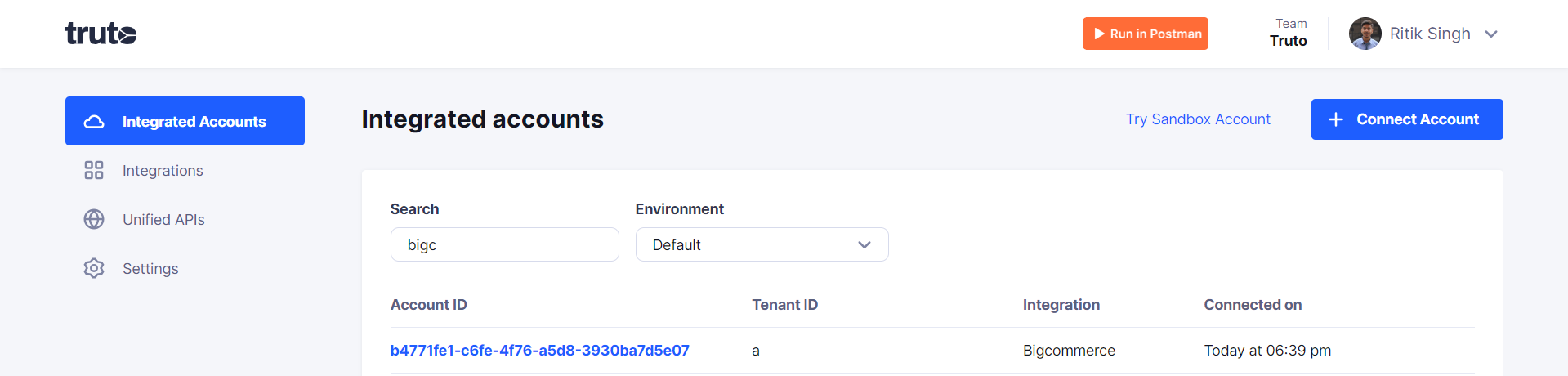Click Ritik Singh's profile avatar

[1365, 34]
